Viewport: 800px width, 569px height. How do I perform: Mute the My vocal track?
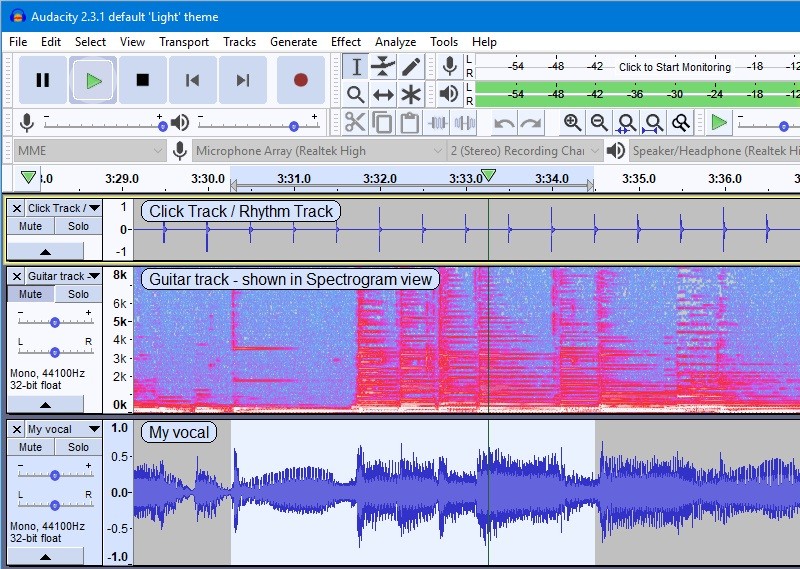point(31,447)
